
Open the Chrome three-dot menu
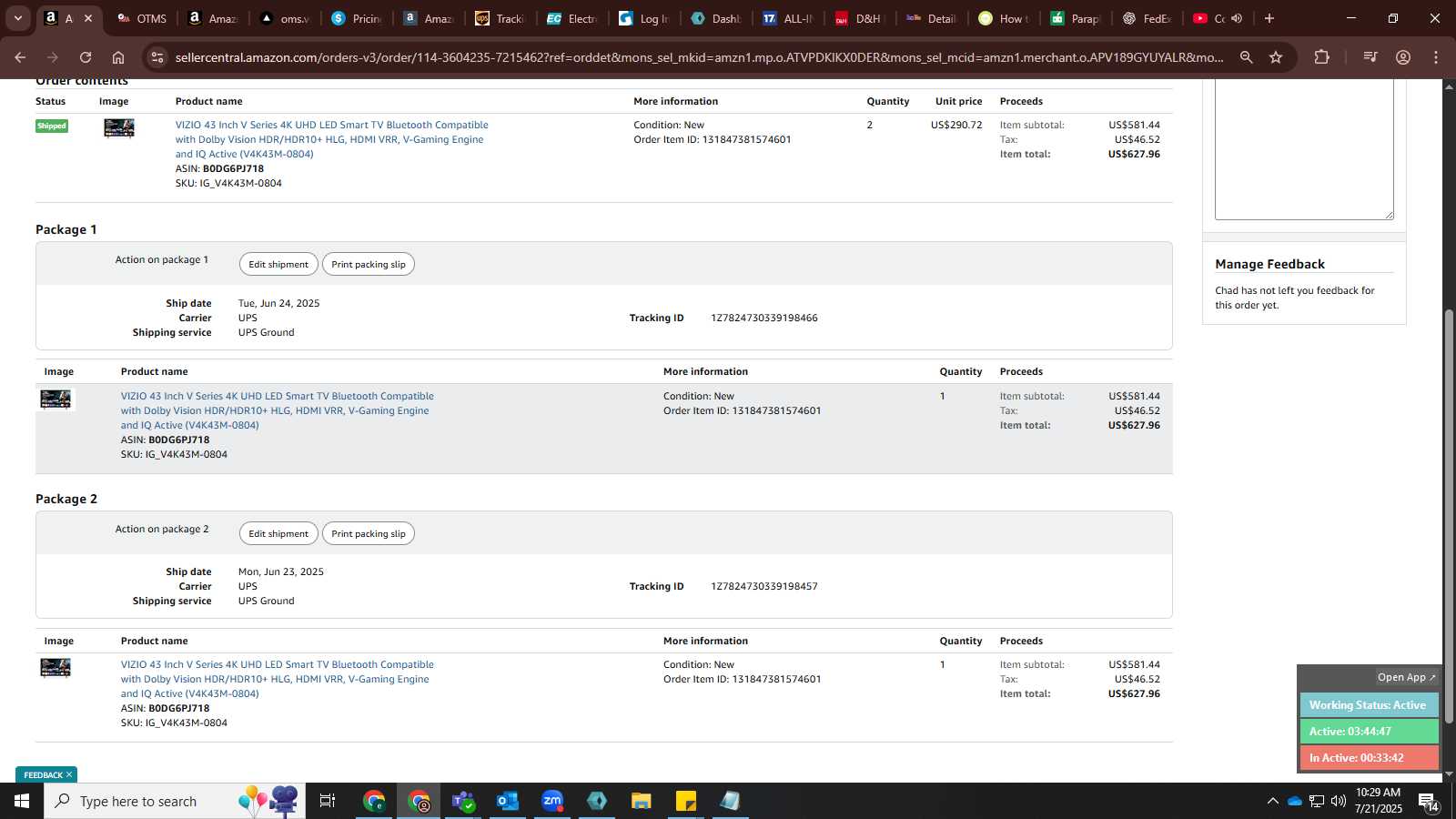(x=1436, y=57)
